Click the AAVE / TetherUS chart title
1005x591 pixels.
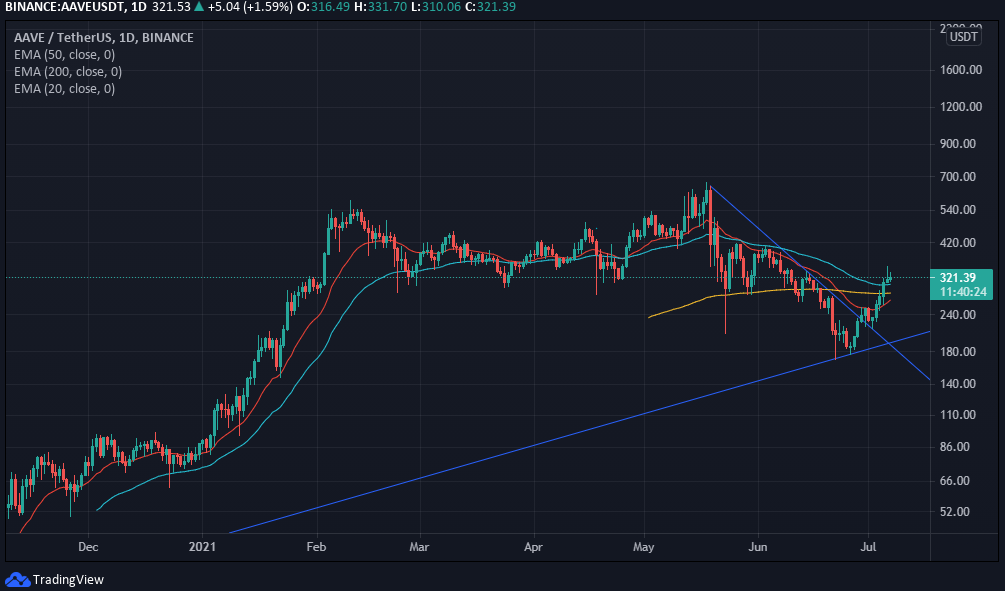104,37
